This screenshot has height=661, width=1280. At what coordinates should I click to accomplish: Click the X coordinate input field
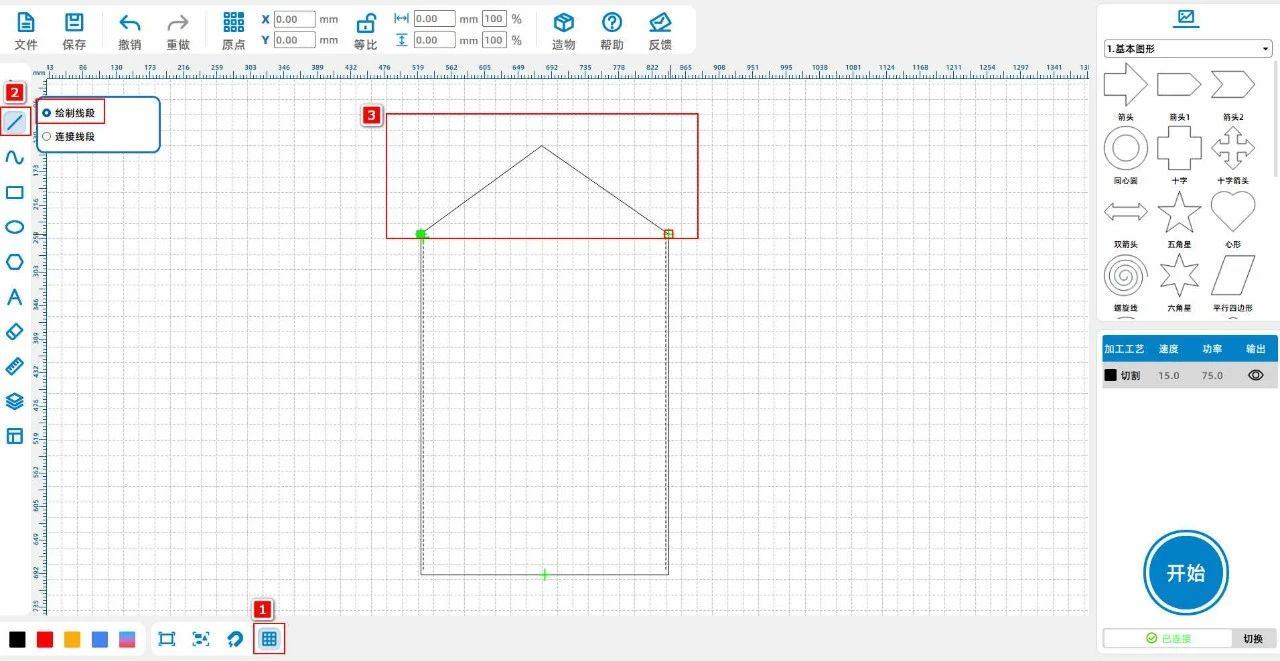pos(294,19)
